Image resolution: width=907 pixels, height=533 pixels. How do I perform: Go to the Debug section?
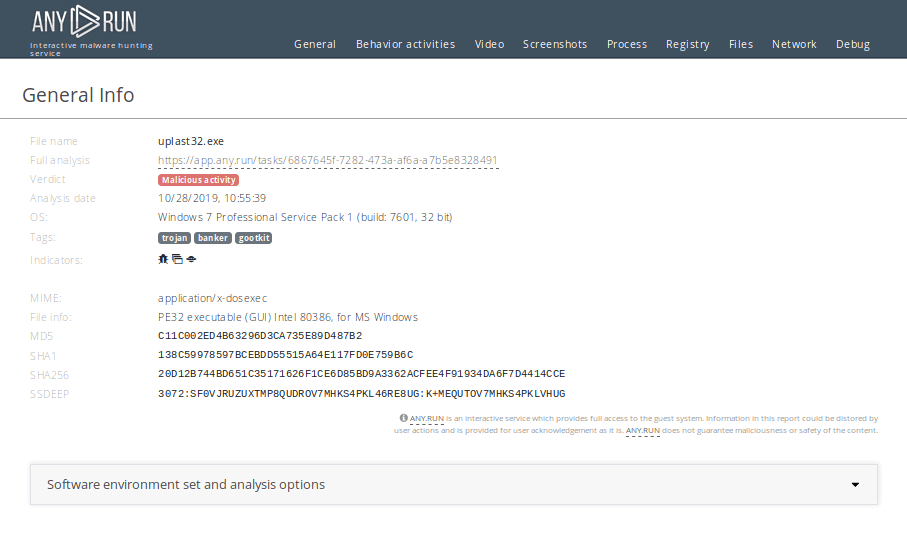[853, 44]
